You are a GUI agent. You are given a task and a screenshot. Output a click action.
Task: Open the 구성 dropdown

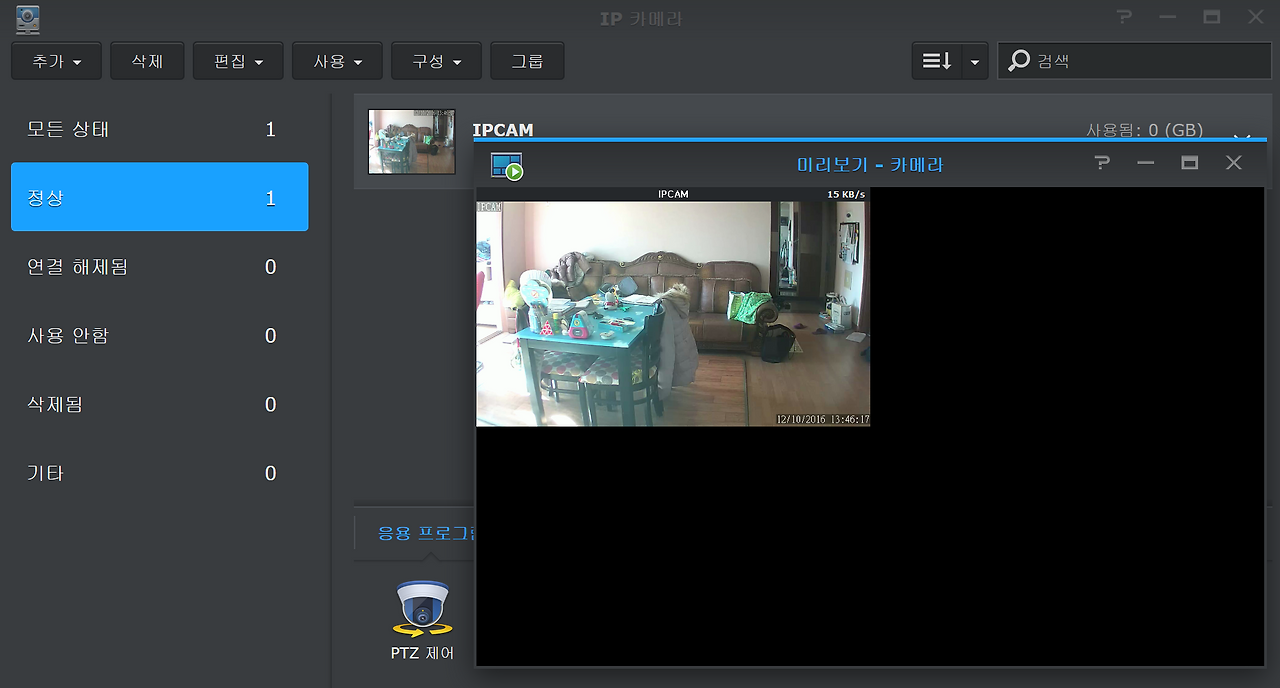coord(436,60)
